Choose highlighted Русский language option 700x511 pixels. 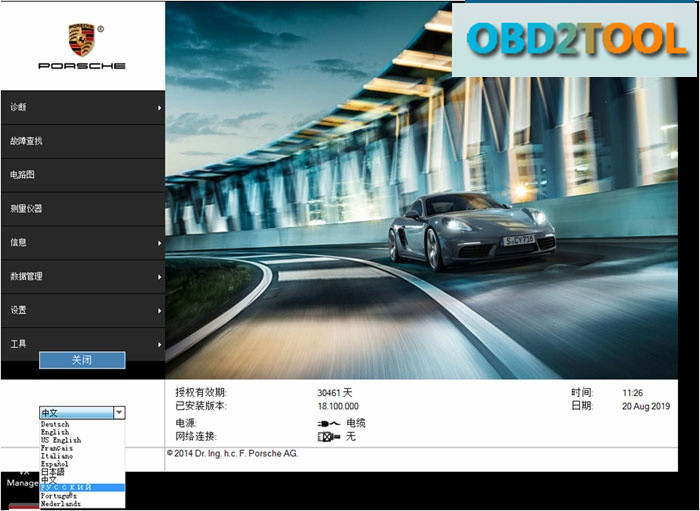coord(82,488)
